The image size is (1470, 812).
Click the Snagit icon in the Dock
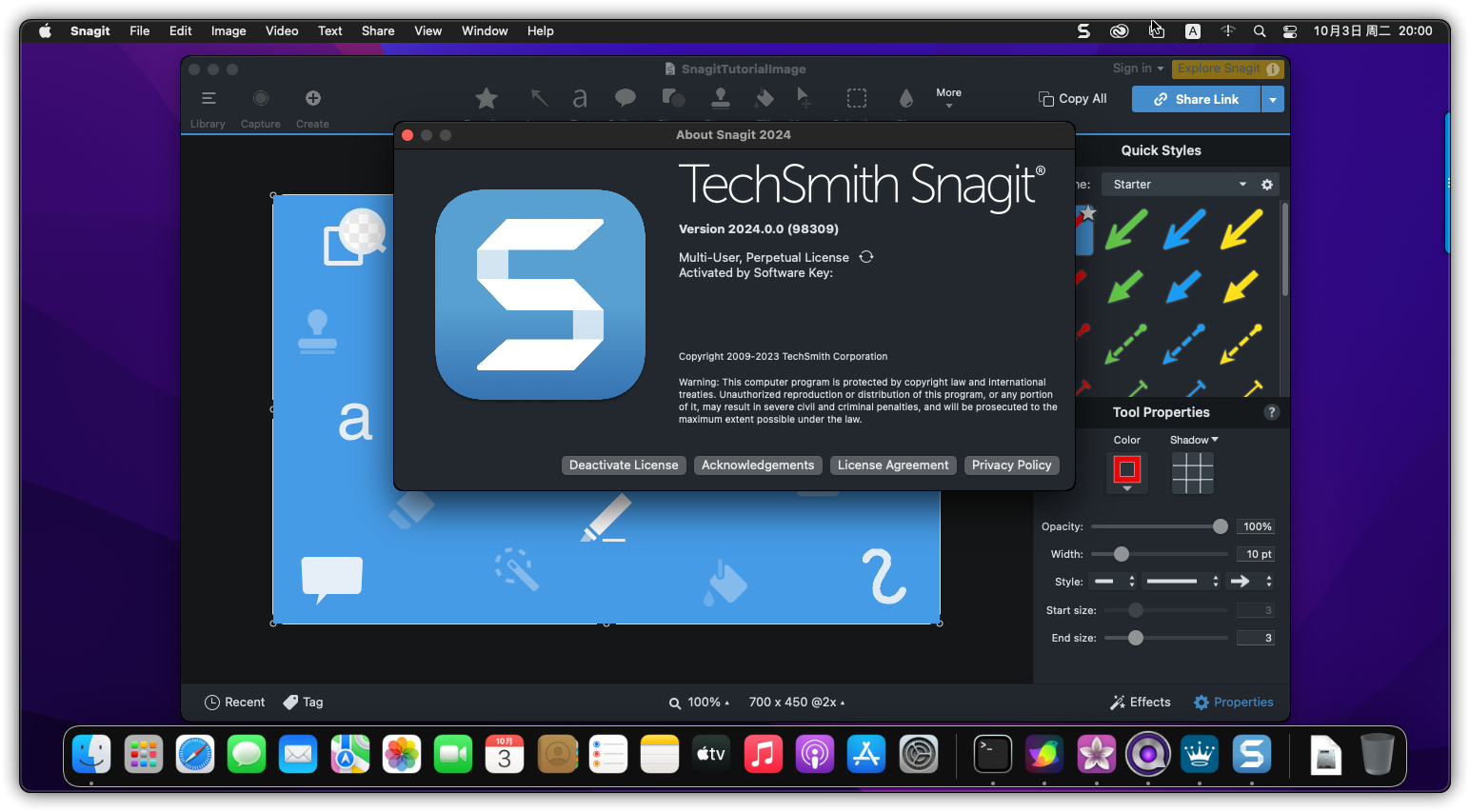coord(1252,755)
